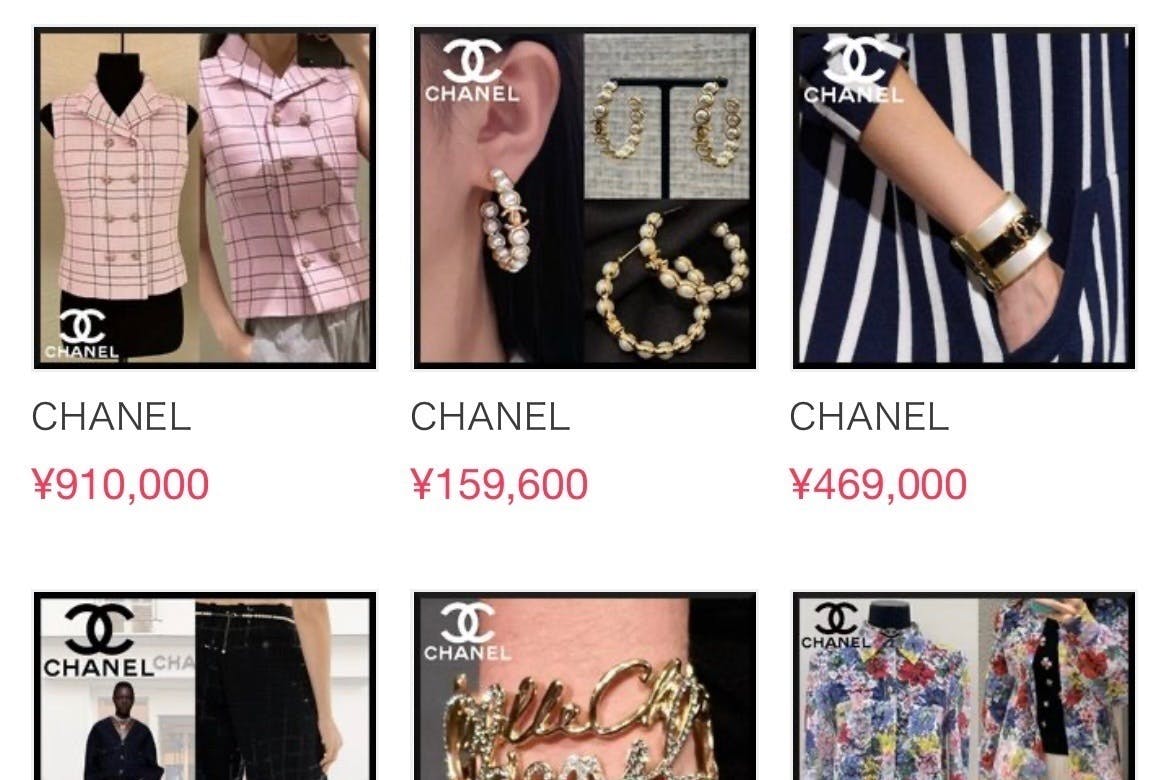Click the earrings on the T-stand display photo
Viewport: 1170px width, 780px height.
666,116
